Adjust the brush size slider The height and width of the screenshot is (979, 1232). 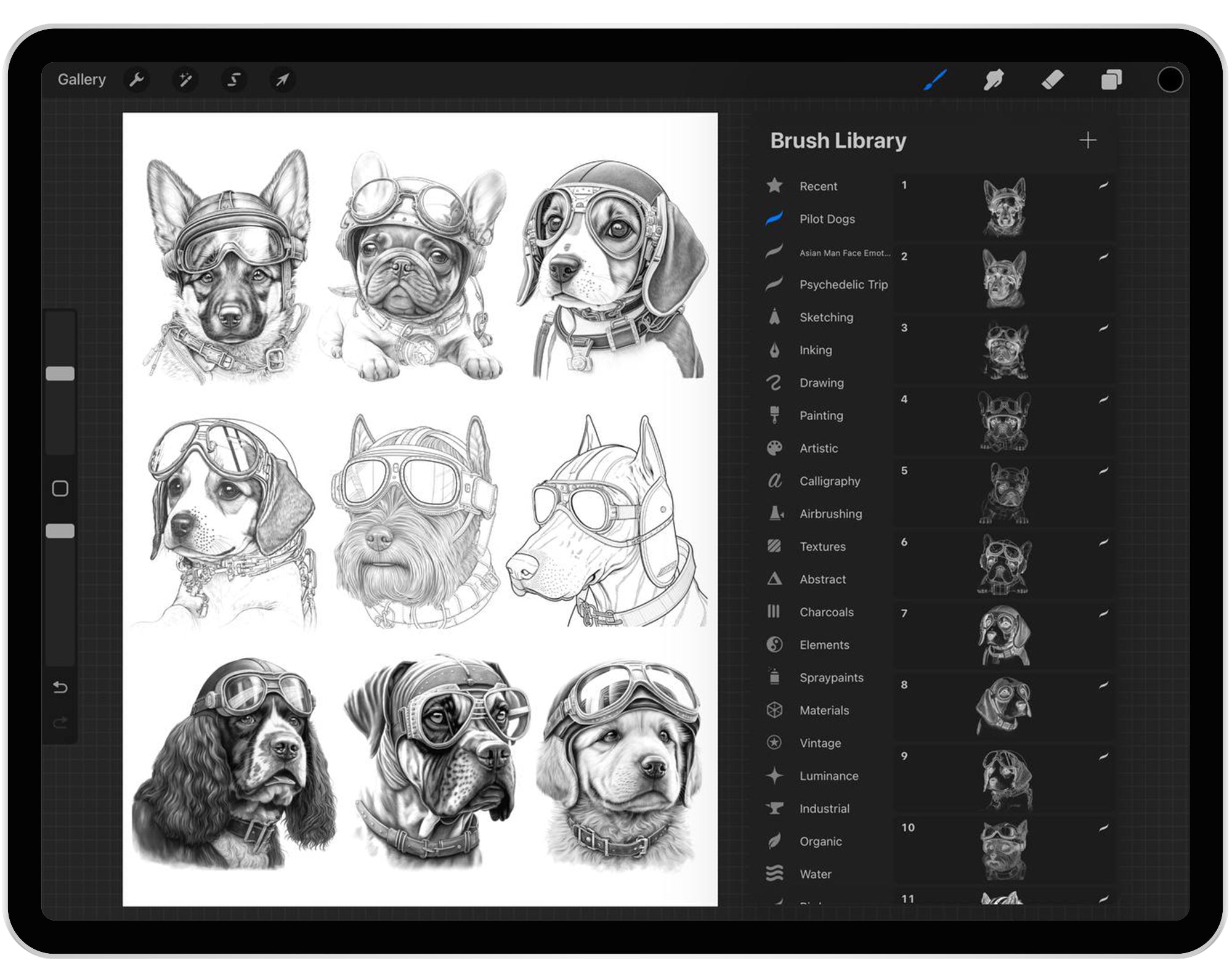(60, 373)
